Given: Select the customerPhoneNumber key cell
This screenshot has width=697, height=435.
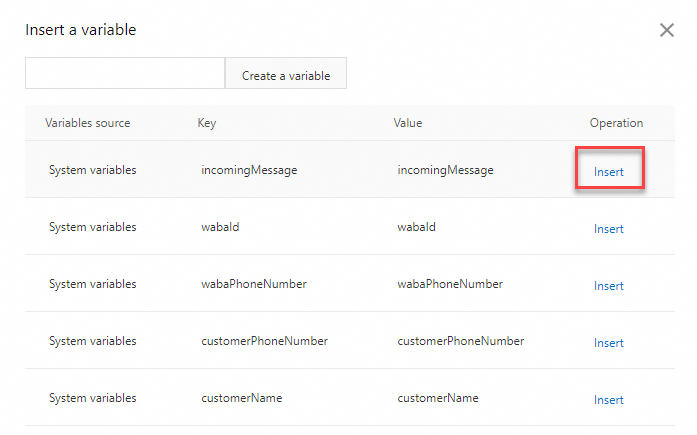Looking at the screenshot, I should 264,341.
